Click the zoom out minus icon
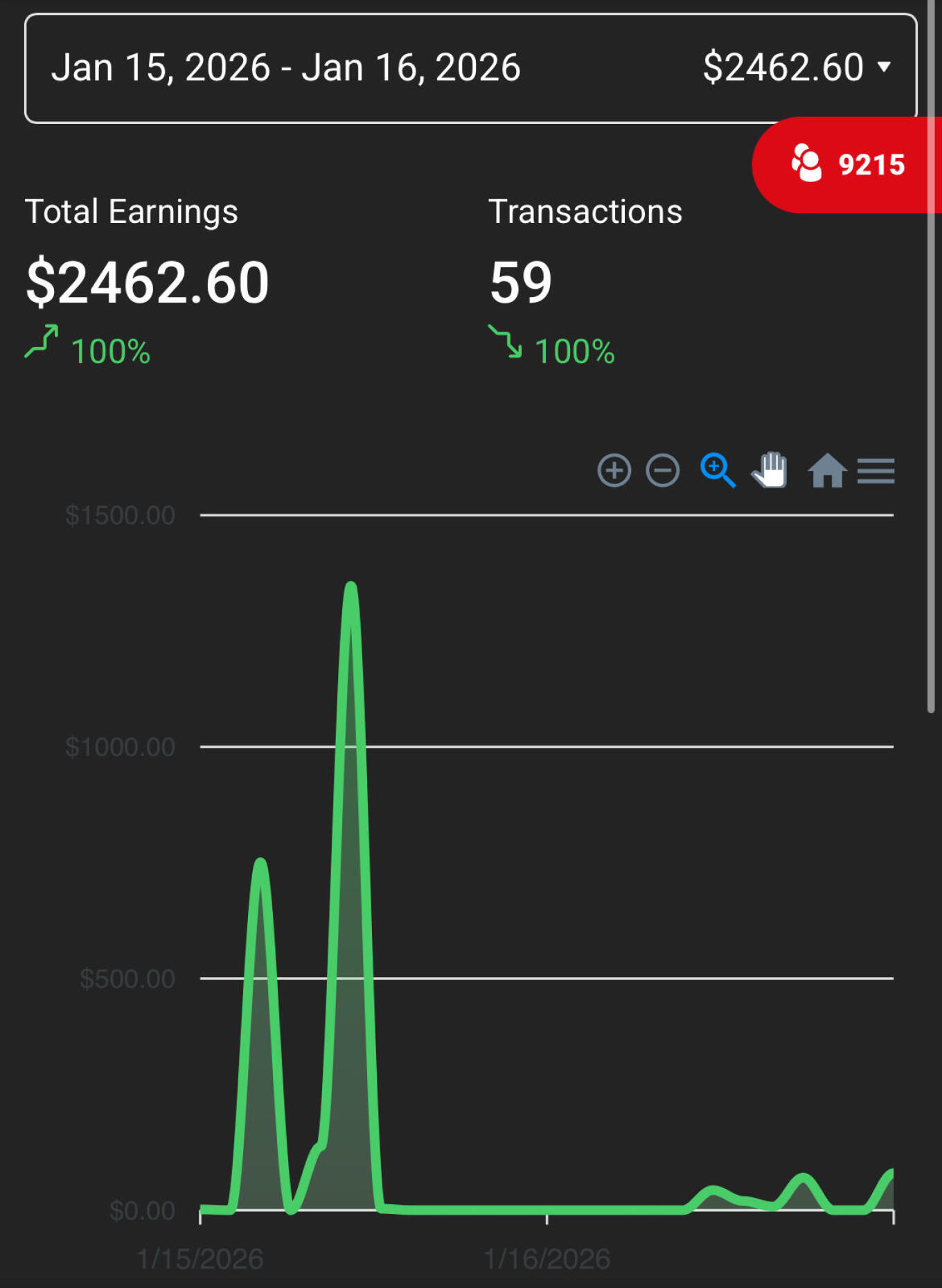942x1288 pixels. click(662, 471)
